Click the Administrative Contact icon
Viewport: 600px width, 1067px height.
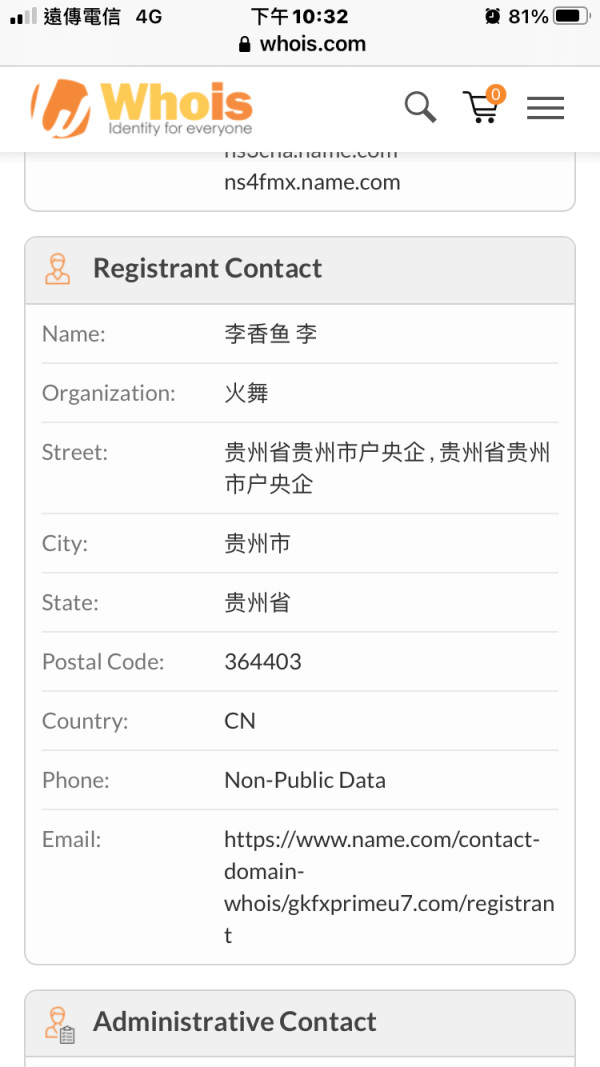coord(59,1023)
